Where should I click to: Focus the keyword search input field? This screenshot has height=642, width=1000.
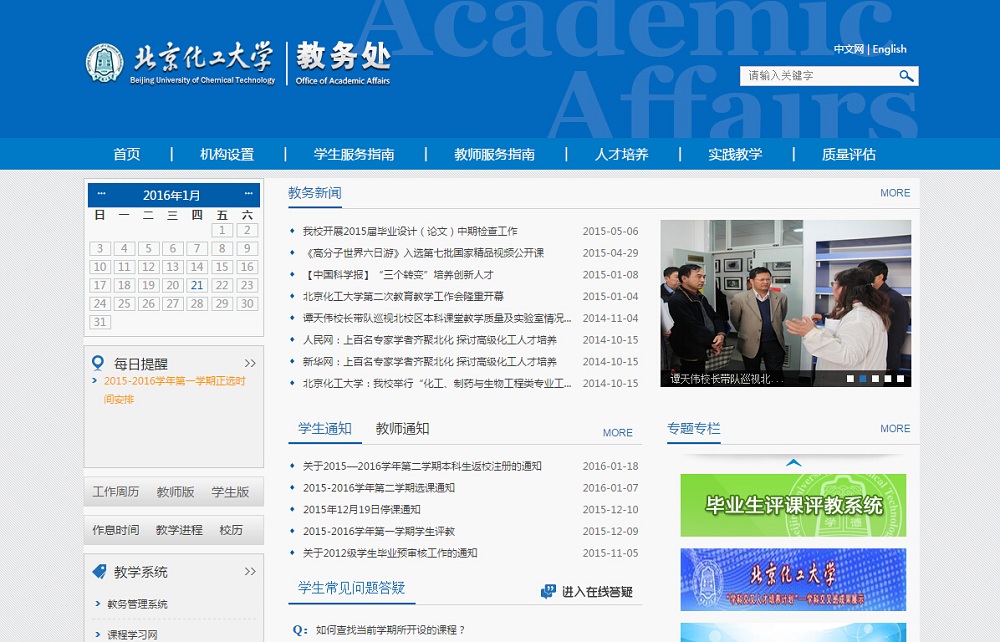[x=820, y=76]
